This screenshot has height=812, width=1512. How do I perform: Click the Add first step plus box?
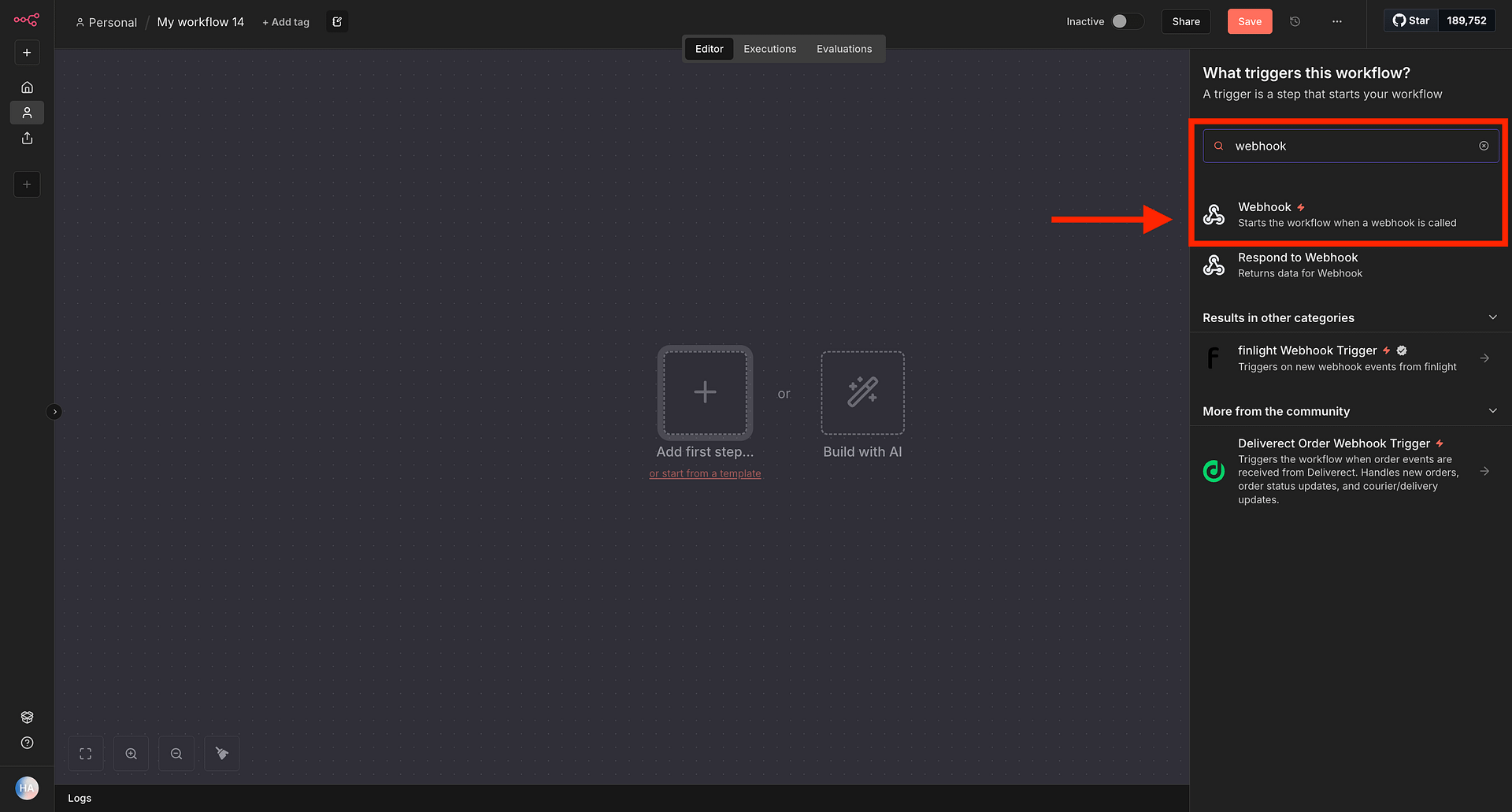(705, 392)
